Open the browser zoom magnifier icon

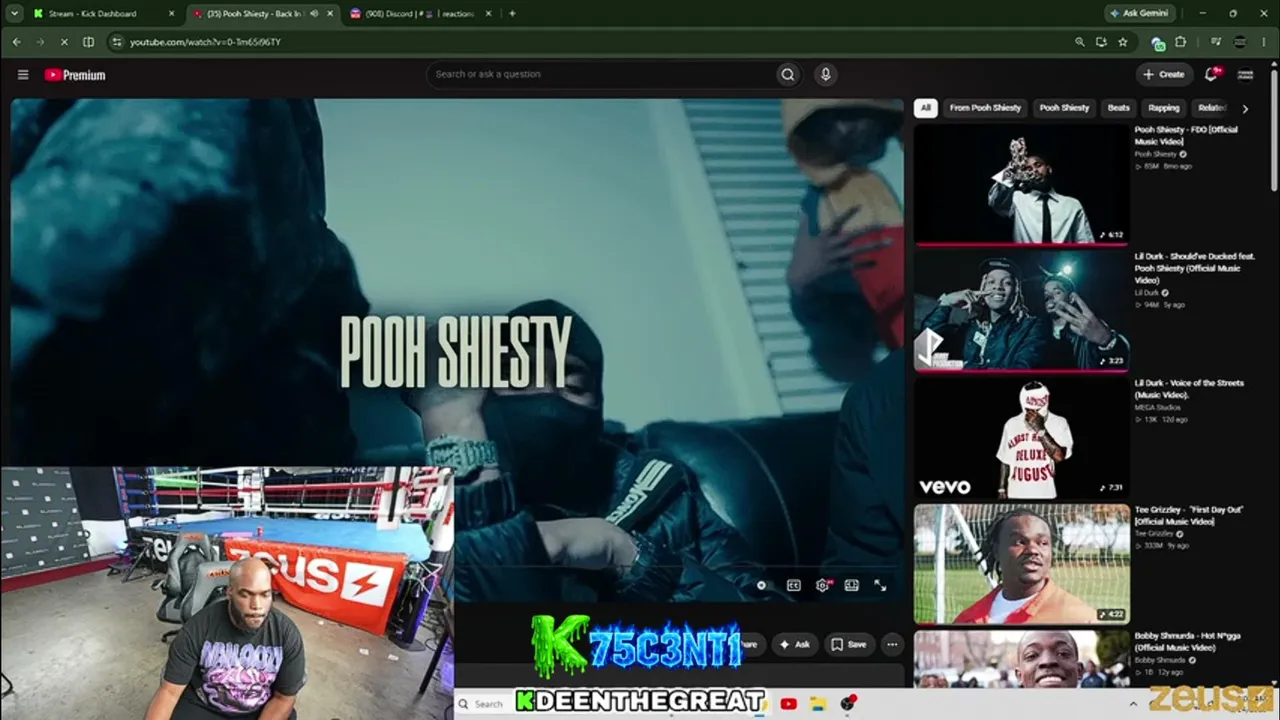[1079, 42]
